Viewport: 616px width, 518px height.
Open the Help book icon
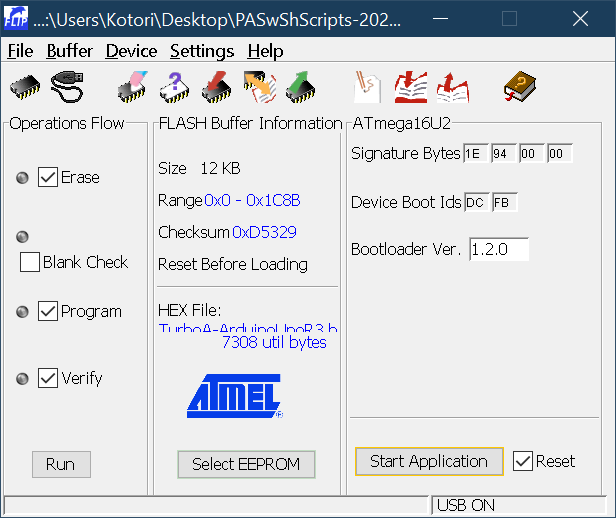(519, 87)
